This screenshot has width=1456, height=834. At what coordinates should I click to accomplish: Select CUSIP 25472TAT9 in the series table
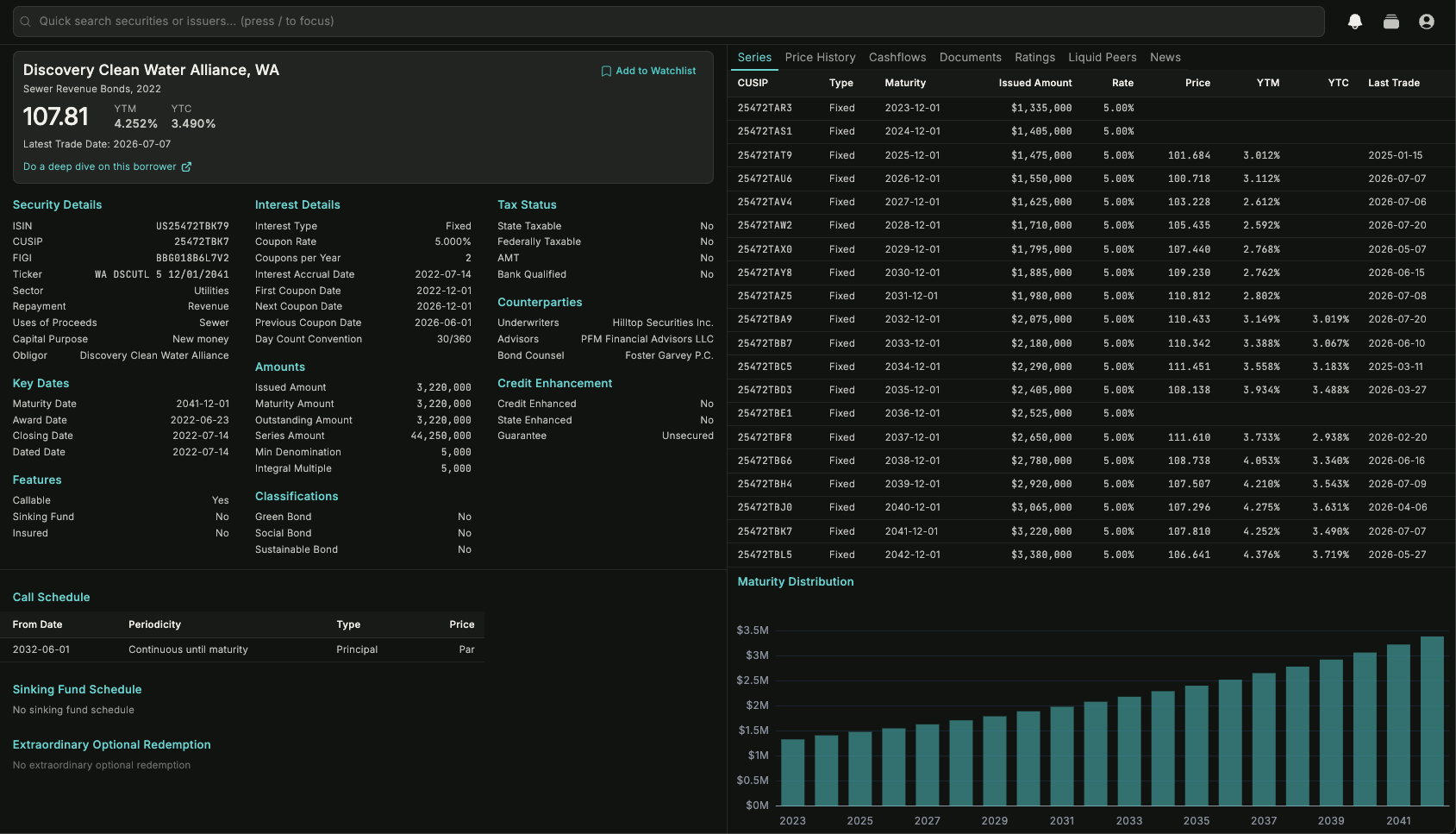point(765,155)
